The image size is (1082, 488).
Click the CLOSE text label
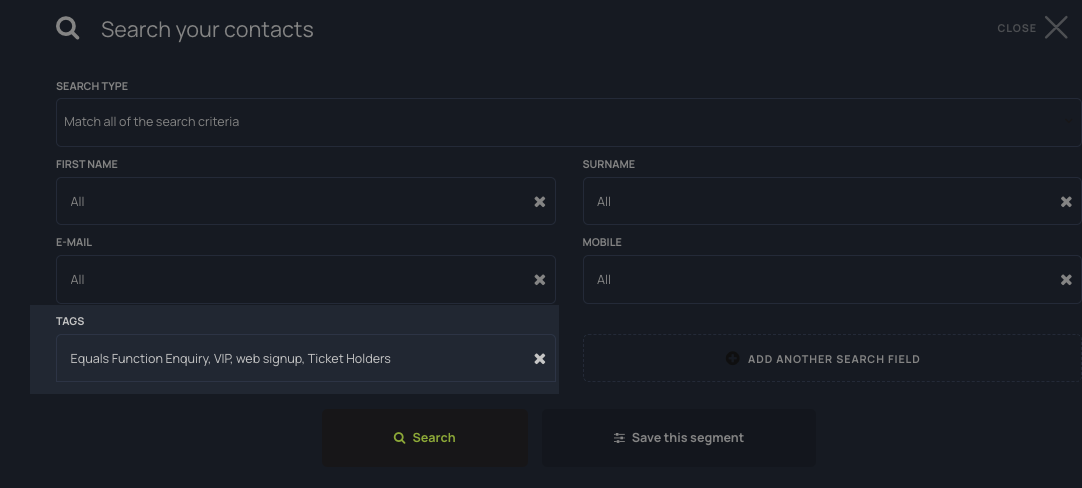pos(1016,29)
